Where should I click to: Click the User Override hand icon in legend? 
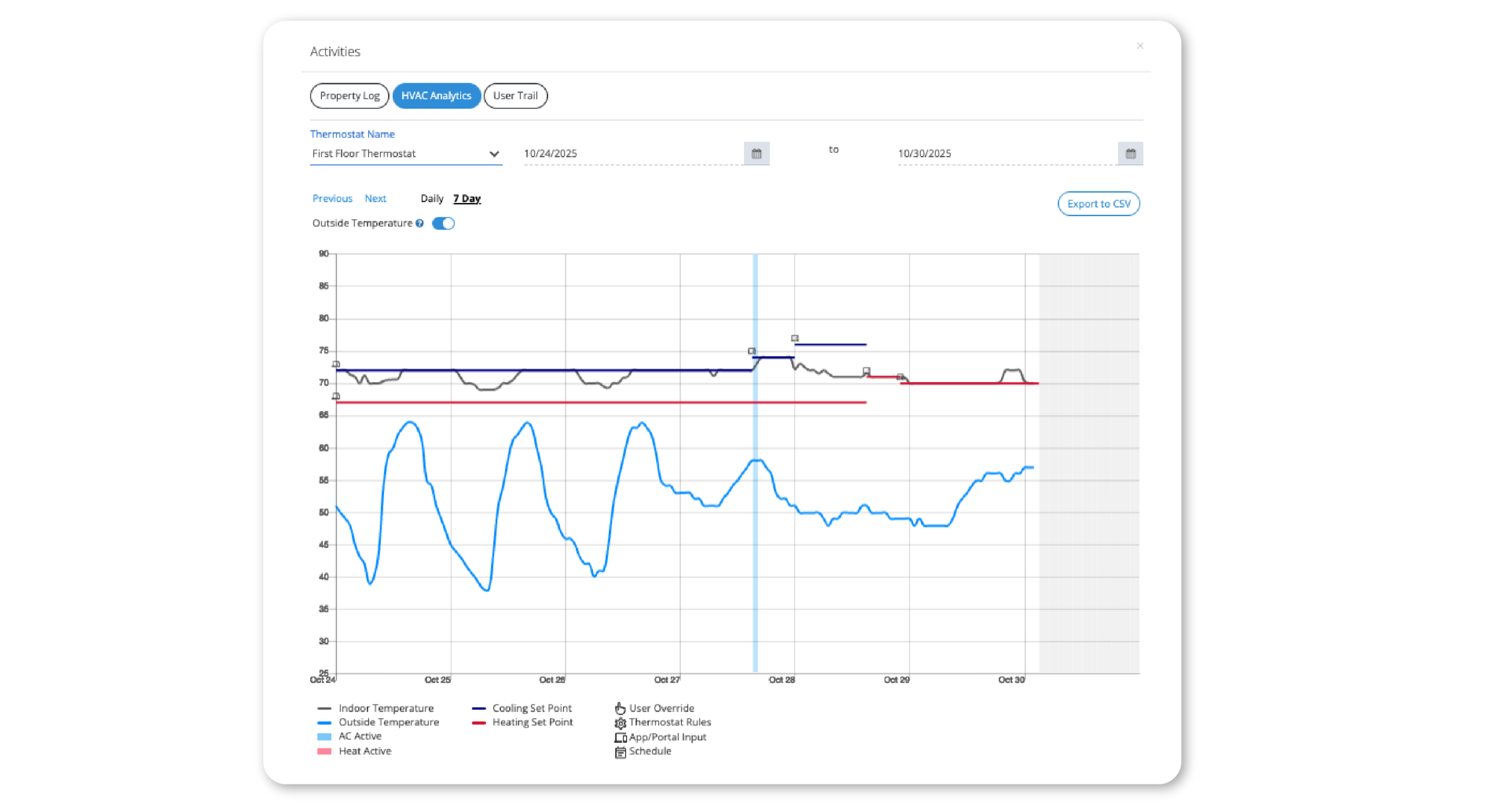[619, 707]
